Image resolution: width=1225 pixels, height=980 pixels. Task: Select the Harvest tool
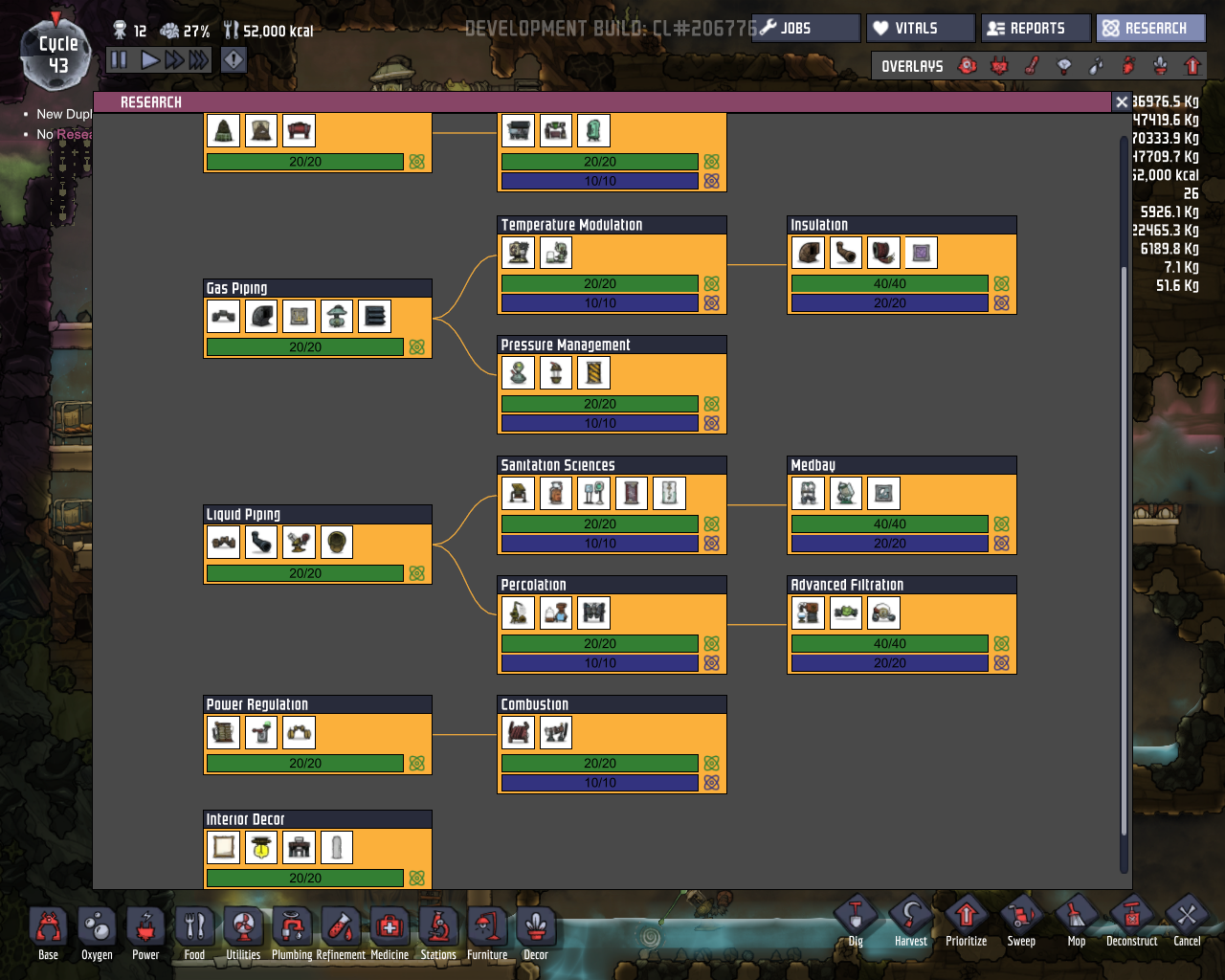click(x=910, y=919)
